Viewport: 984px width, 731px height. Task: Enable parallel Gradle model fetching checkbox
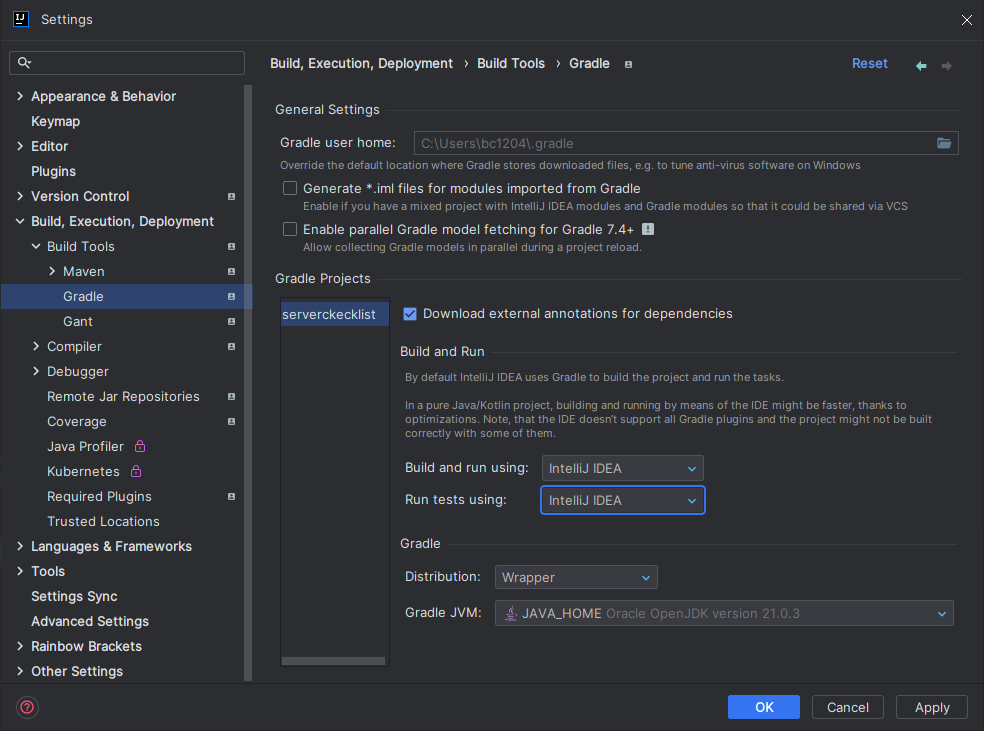click(290, 229)
